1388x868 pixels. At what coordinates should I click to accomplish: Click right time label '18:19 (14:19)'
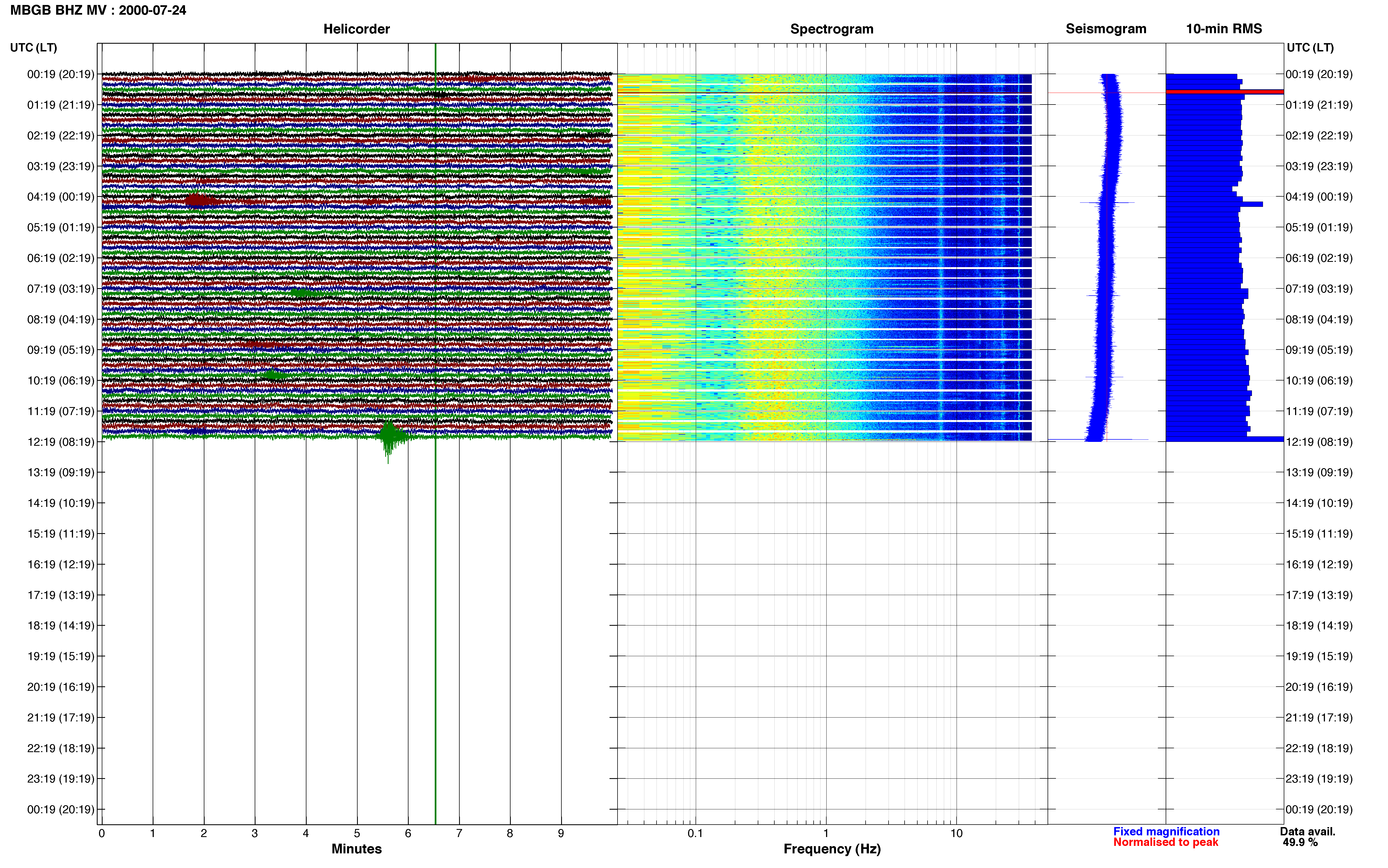click(1319, 626)
